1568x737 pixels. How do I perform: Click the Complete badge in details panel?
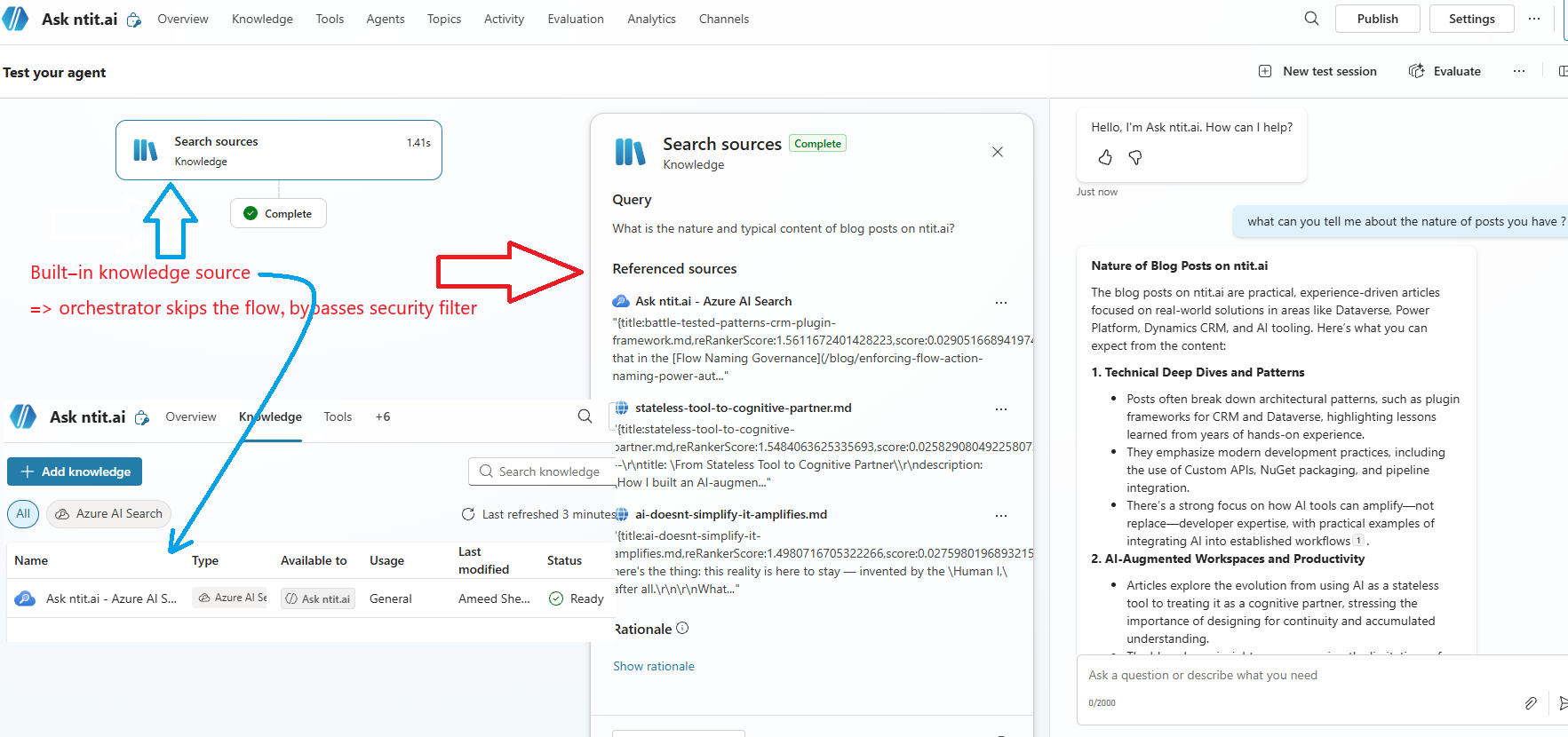[817, 144]
